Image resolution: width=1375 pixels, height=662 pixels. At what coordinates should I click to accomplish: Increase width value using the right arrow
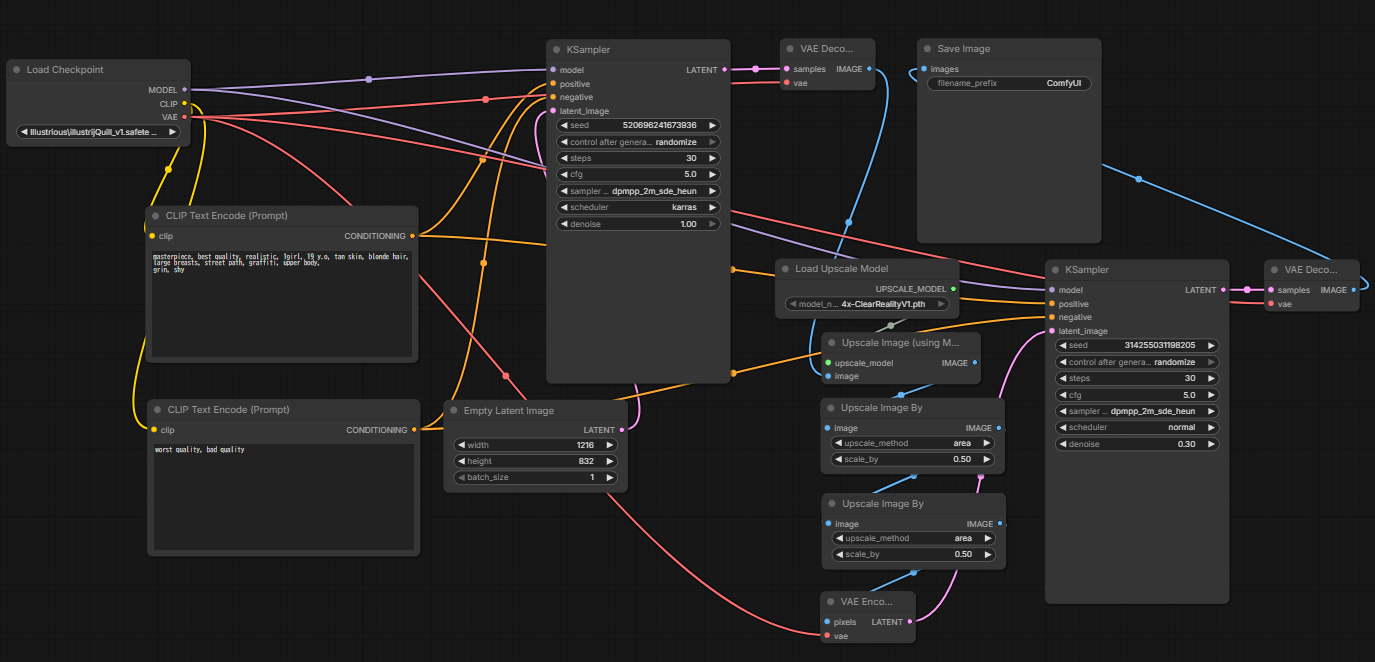click(x=608, y=445)
